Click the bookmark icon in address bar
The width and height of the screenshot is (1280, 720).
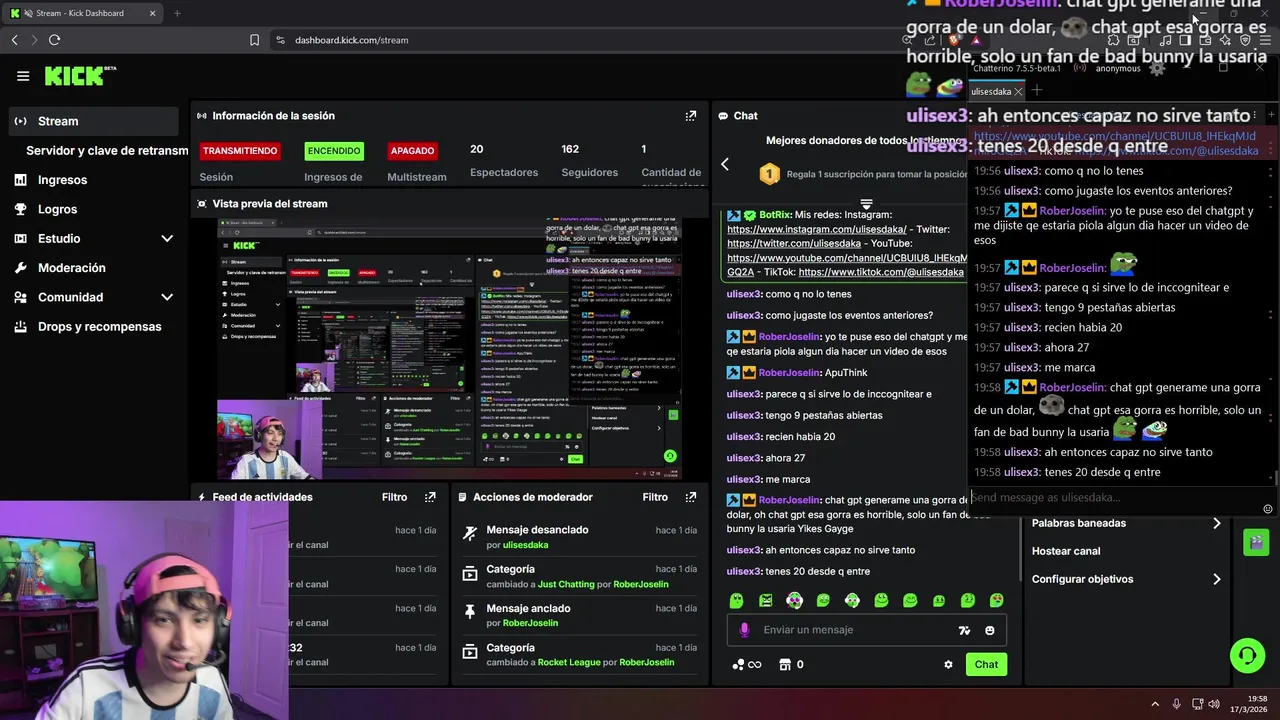coord(254,40)
